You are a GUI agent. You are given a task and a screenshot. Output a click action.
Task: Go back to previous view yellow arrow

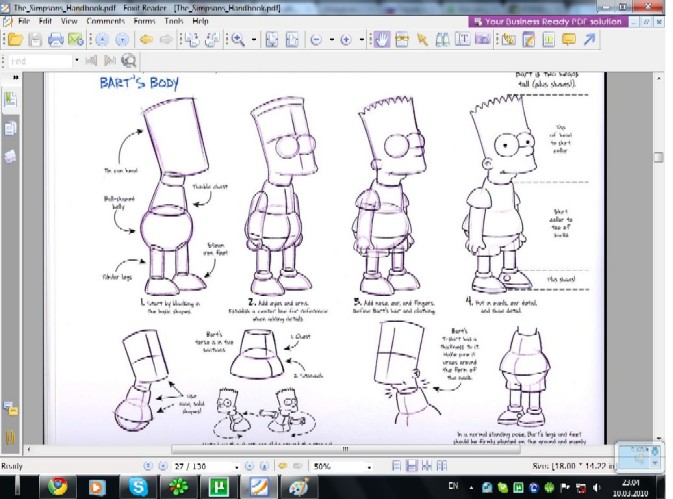[x=146, y=40]
